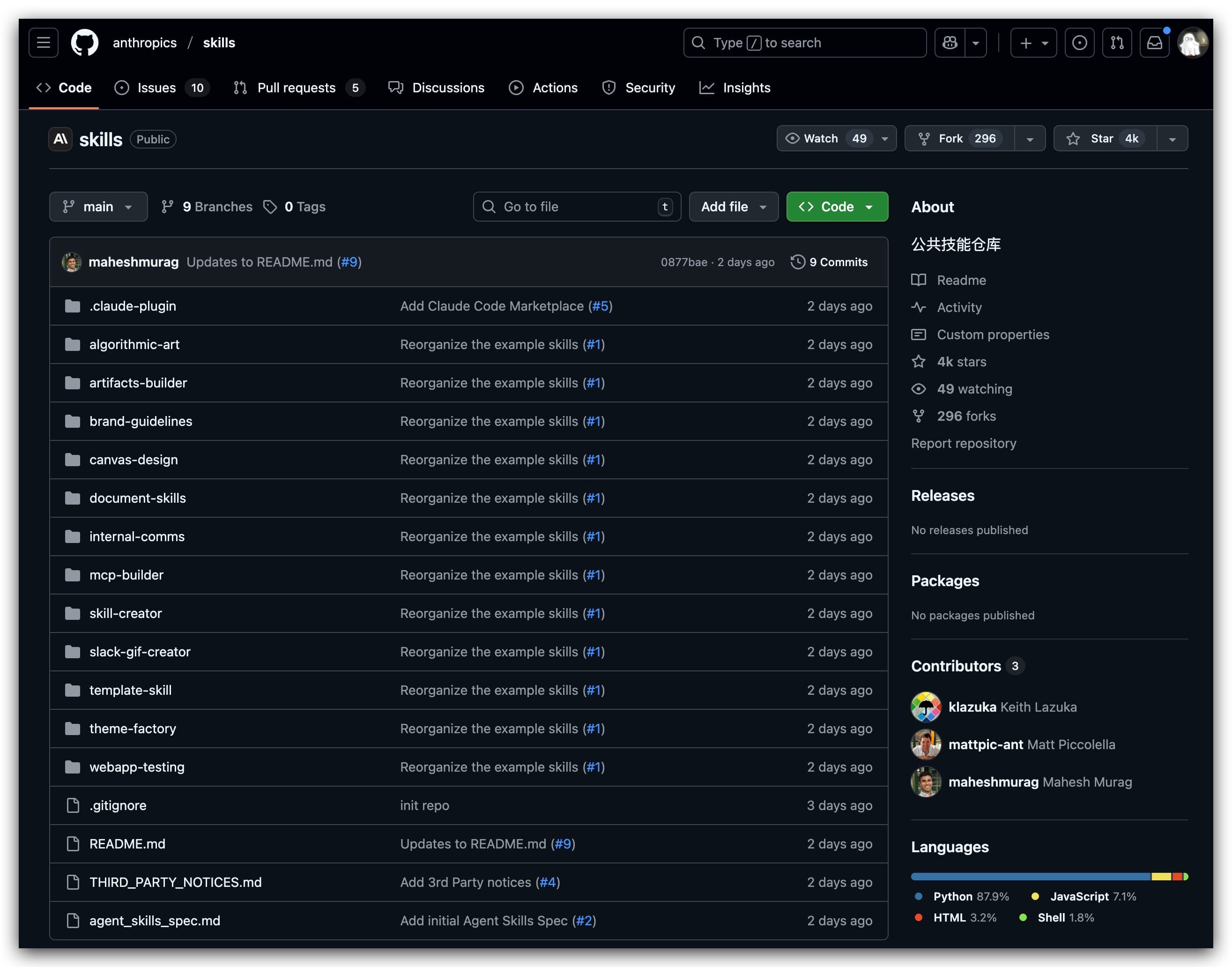
Task: Open the notifications inbox icon
Action: 1154,43
